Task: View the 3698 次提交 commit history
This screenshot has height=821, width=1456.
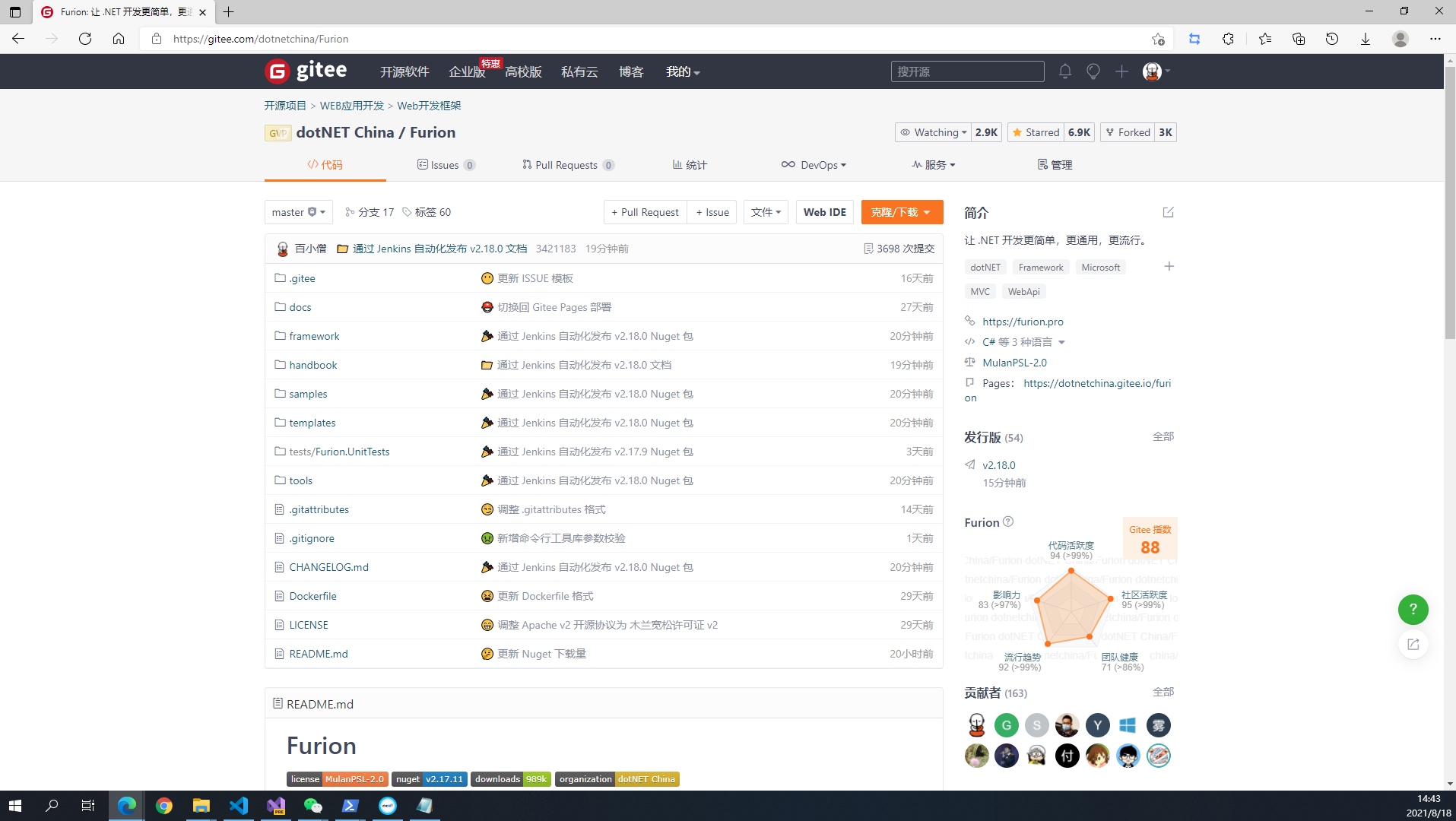Action: coord(899,249)
